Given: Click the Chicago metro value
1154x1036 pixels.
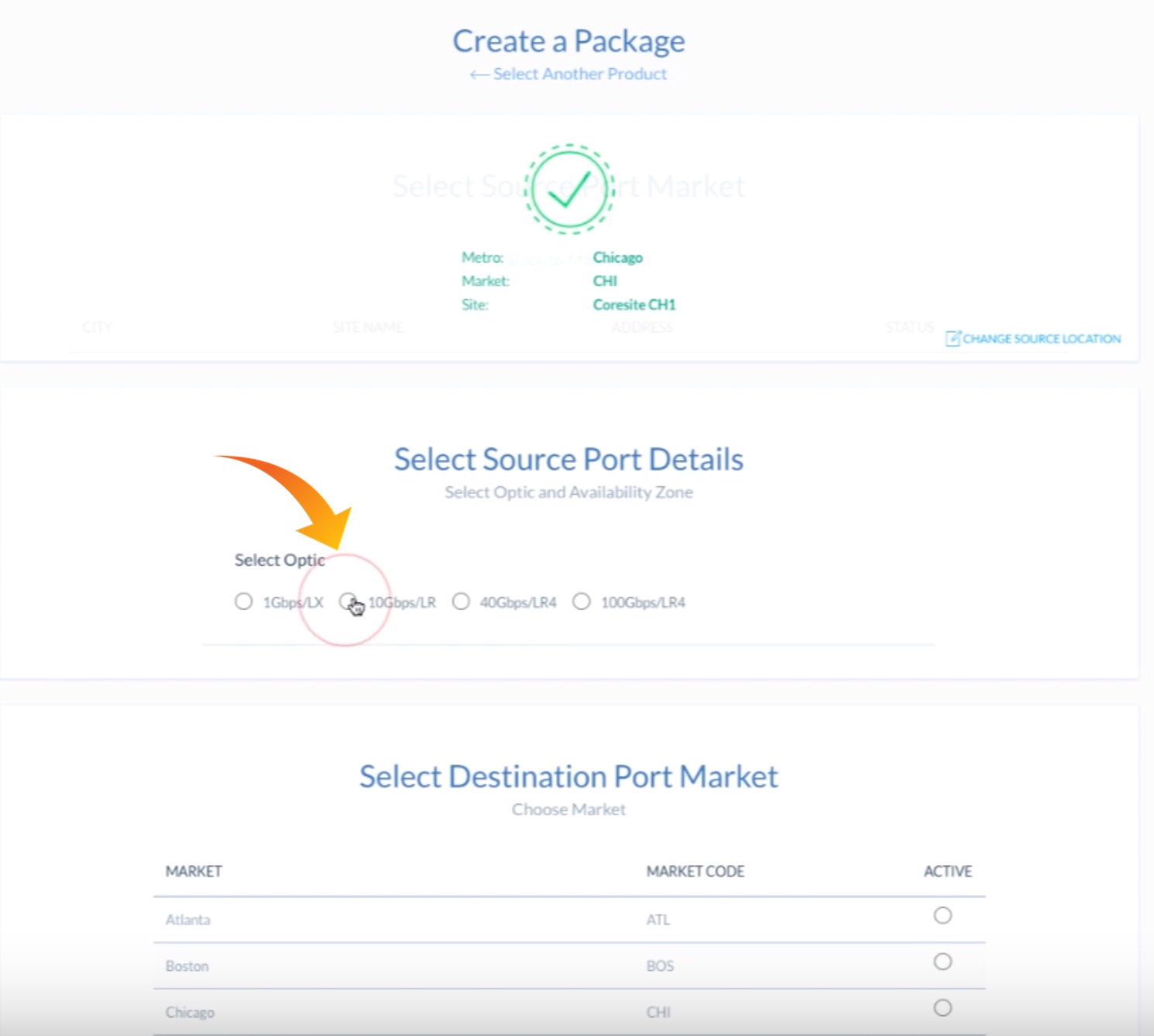Looking at the screenshot, I should [x=617, y=257].
